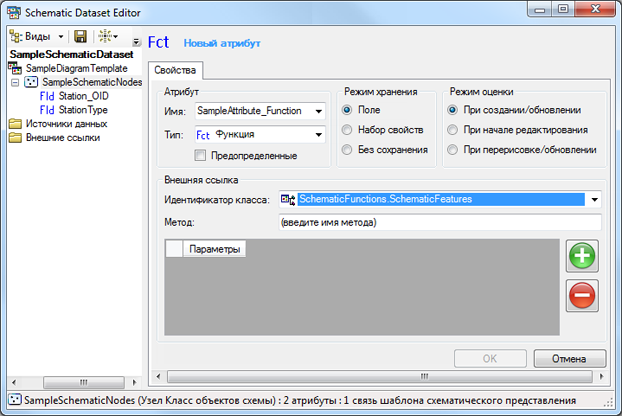Open the schematic tools burst icon menu

point(105,36)
